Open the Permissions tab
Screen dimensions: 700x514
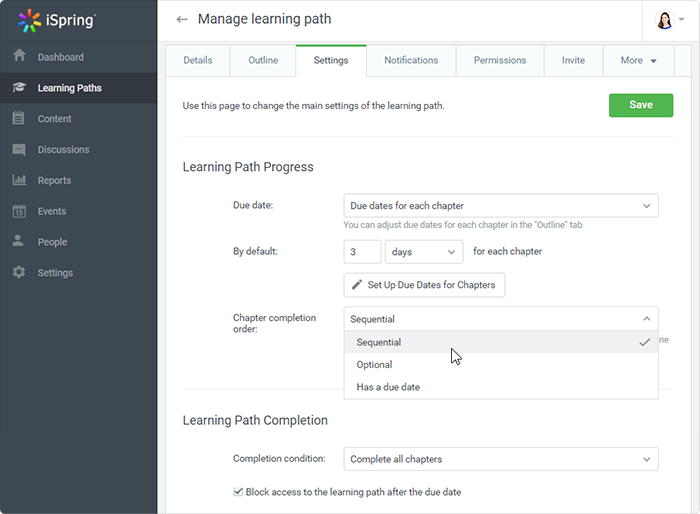(x=500, y=60)
